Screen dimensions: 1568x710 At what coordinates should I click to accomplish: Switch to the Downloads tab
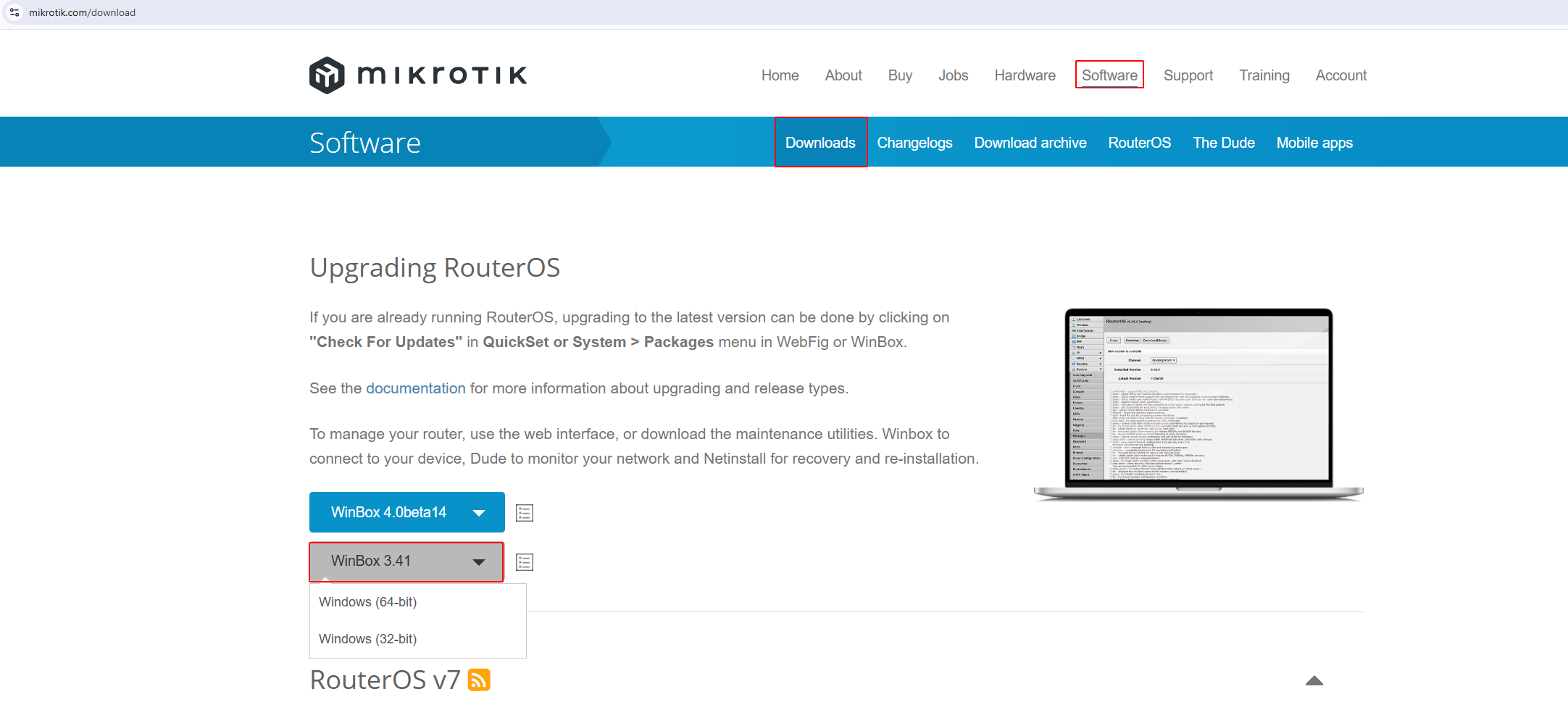pos(821,142)
